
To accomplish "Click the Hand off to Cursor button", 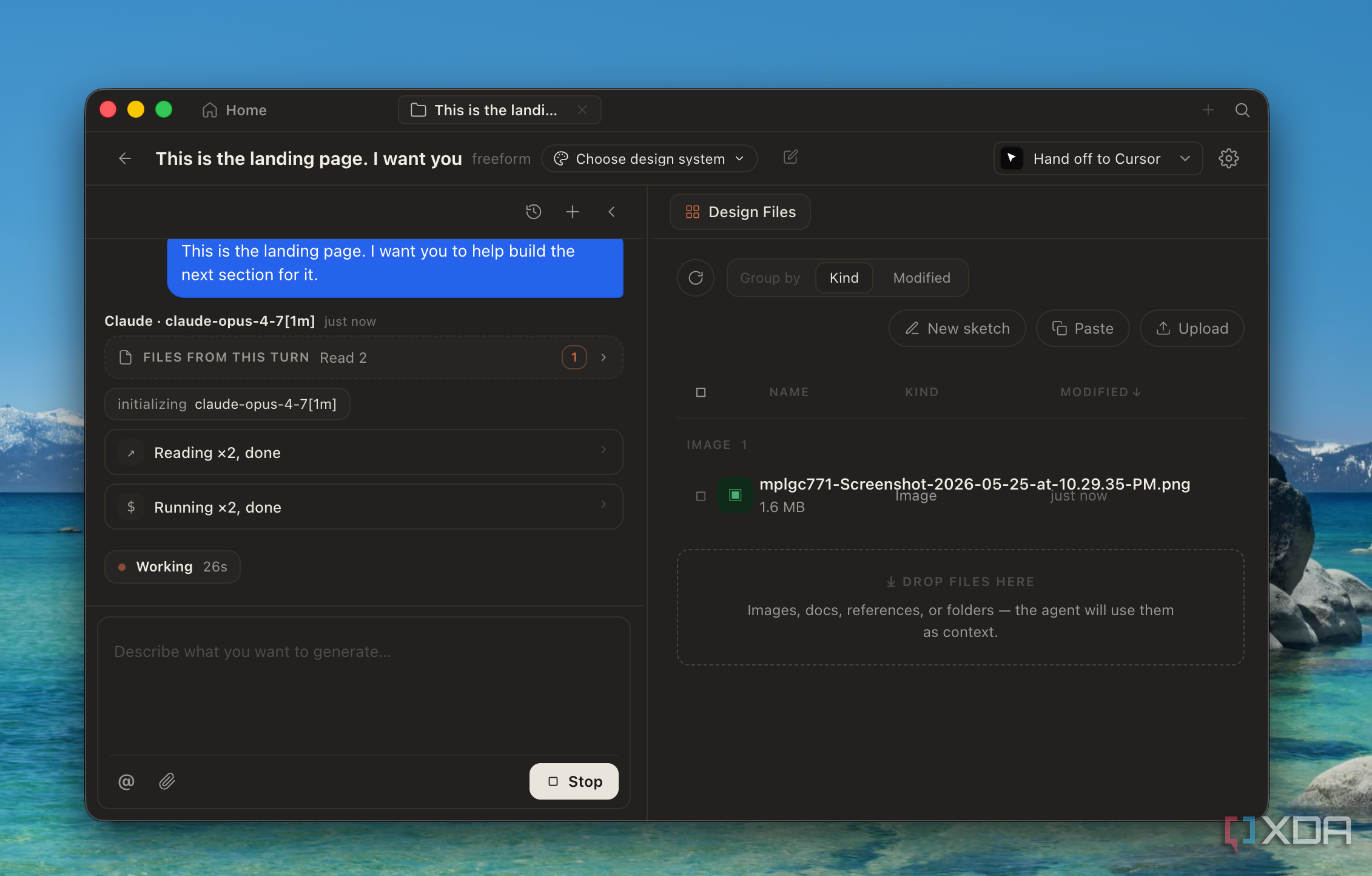I will pos(1098,158).
